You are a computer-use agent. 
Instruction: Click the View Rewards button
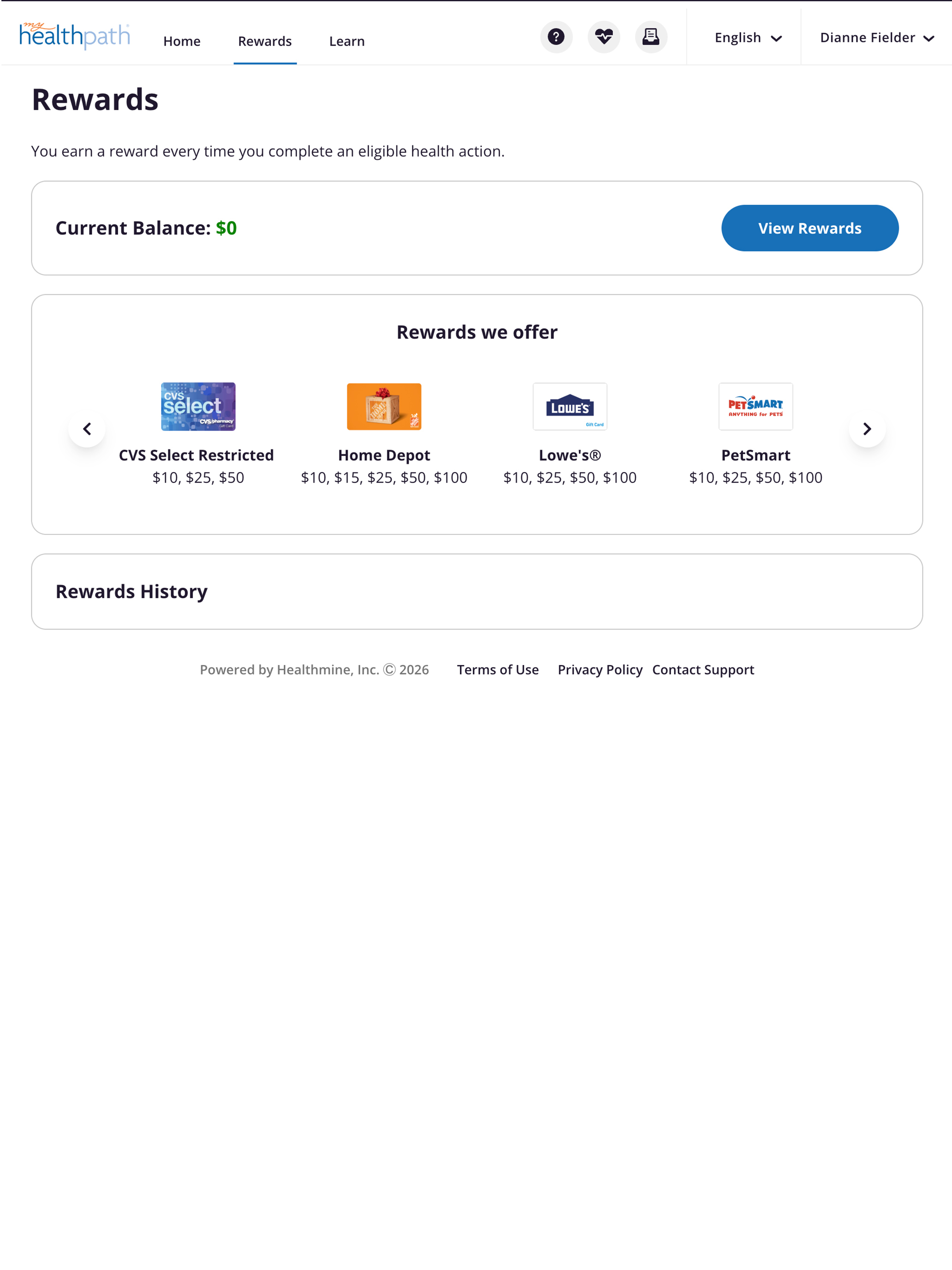(x=809, y=228)
